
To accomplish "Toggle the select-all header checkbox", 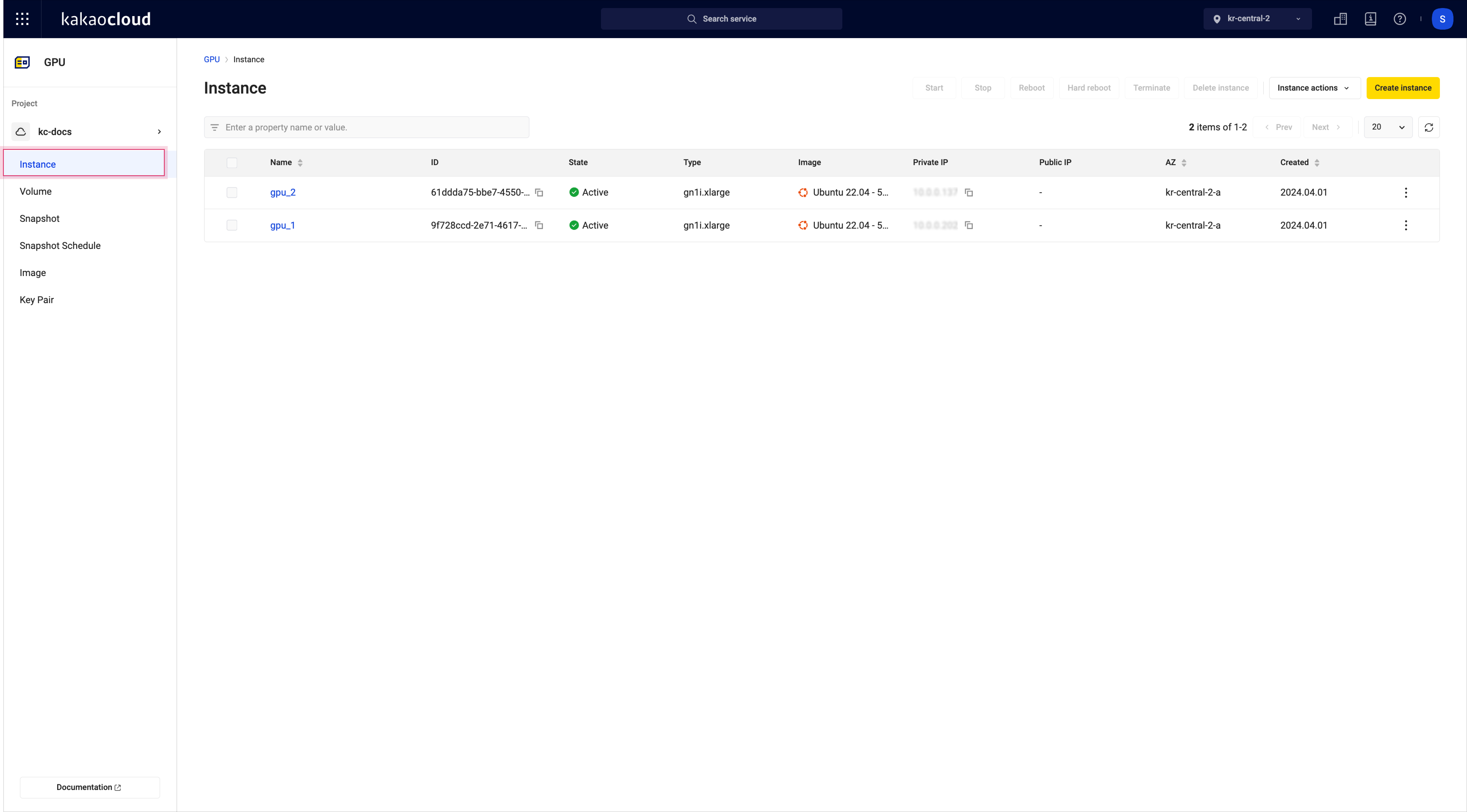I will (x=232, y=163).
